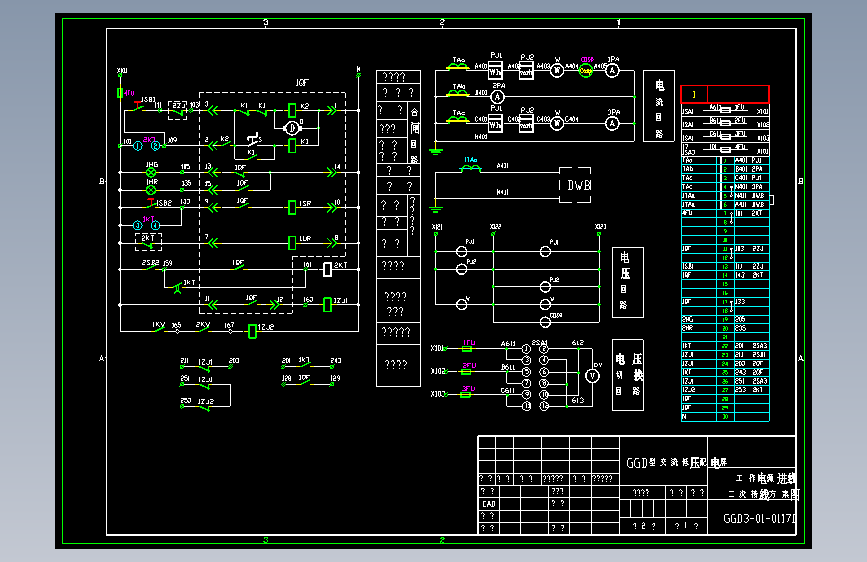
Task: Click the motor circle symbol in 1QF
Action: [291, 128]
